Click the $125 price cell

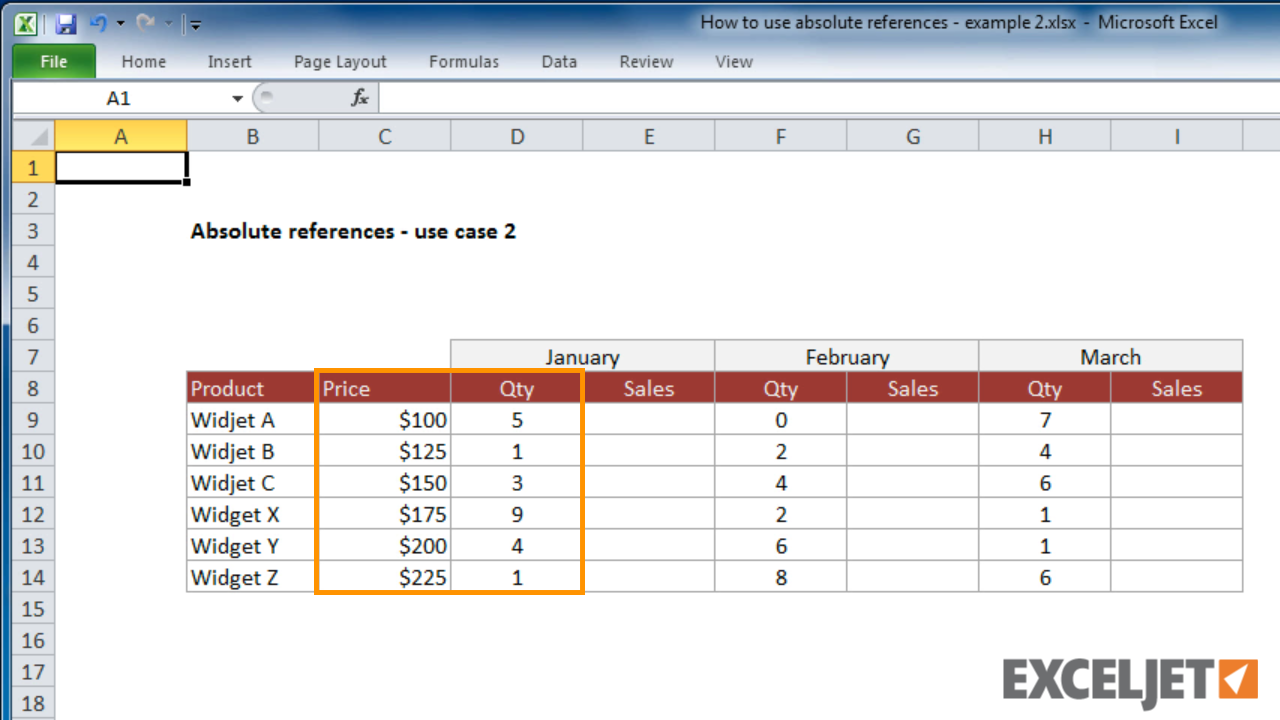point(385,451)
